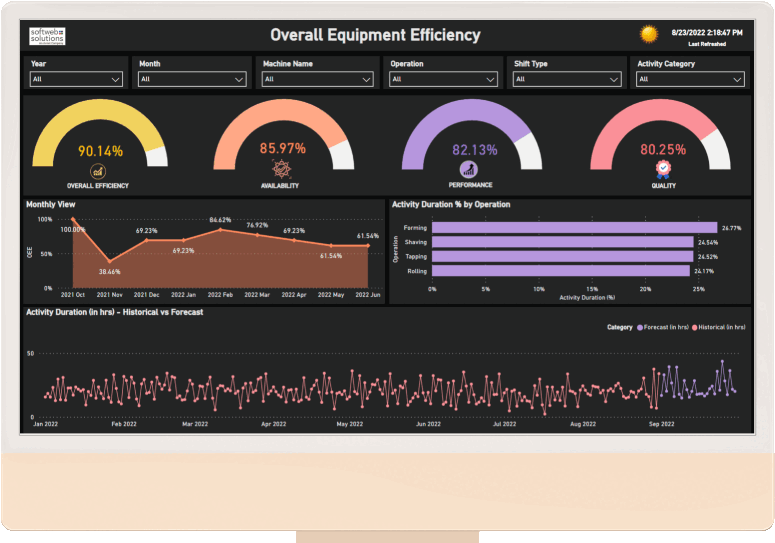775x543 pixels.
Task: Toggle the Forecast (in hrs) legend marker
Action: coord(640,327)
